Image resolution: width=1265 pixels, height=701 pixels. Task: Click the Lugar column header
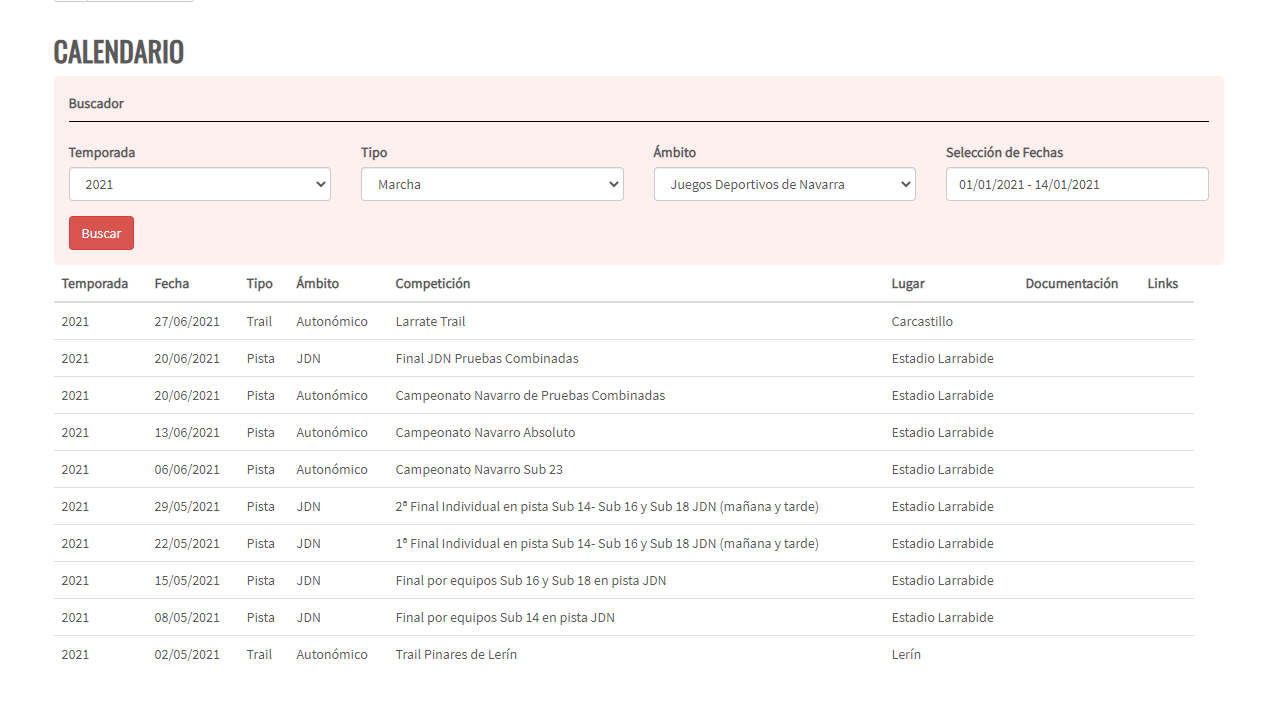[x=907, y=284]
